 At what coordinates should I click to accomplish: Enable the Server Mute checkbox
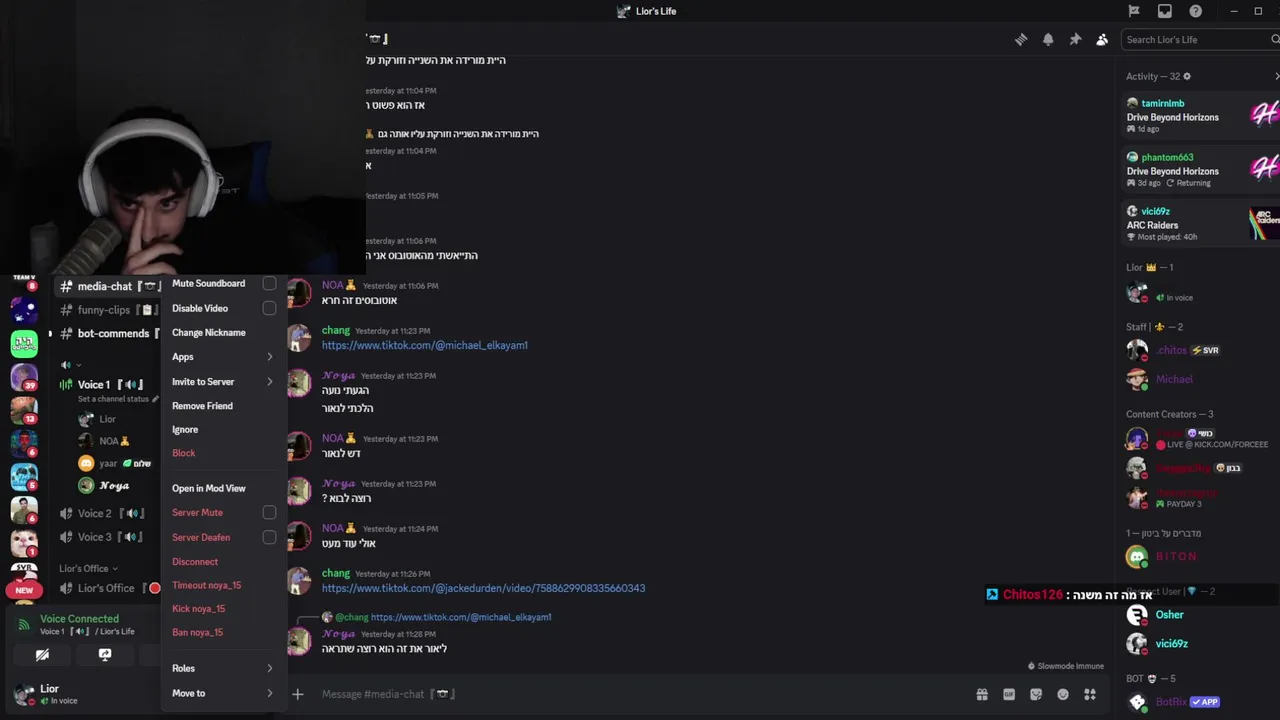click(x=269, y=512)
